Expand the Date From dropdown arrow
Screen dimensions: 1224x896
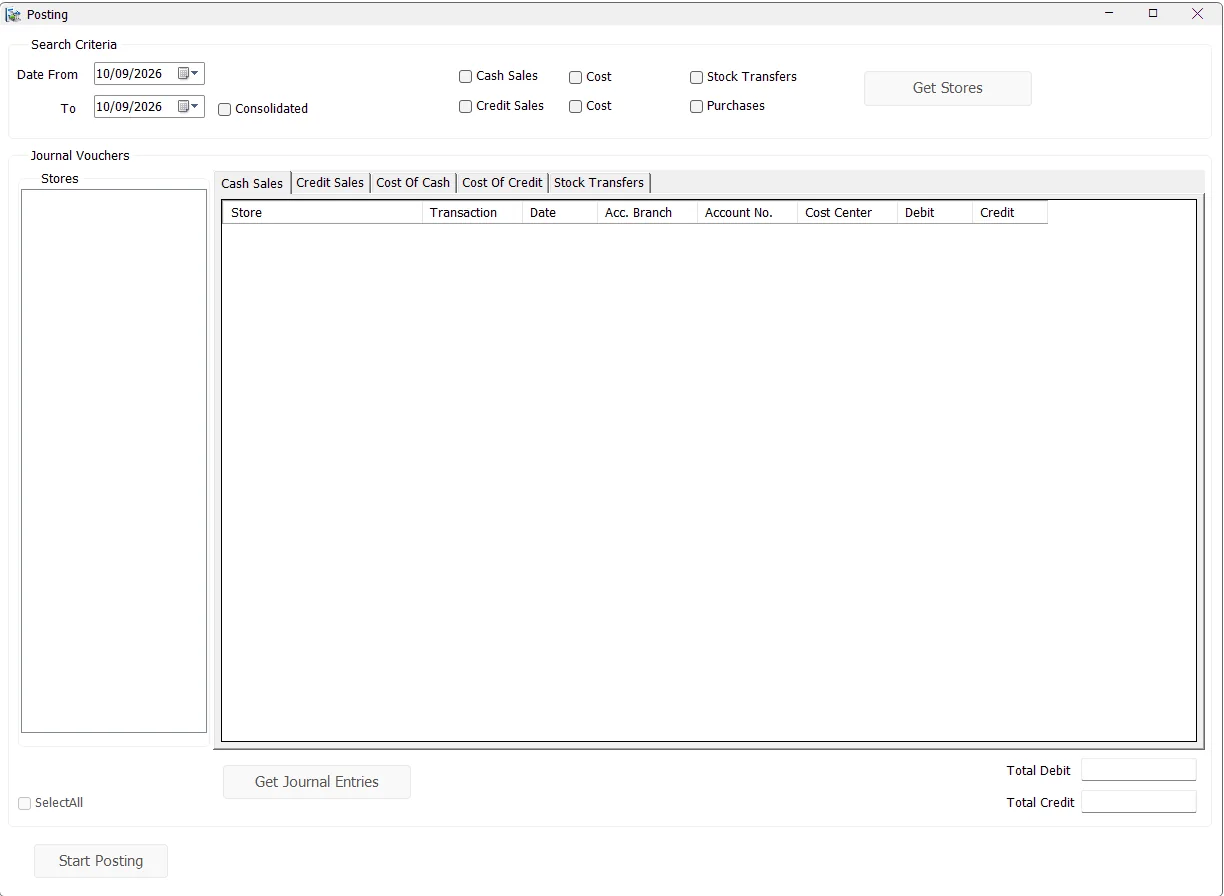(195, 73)
